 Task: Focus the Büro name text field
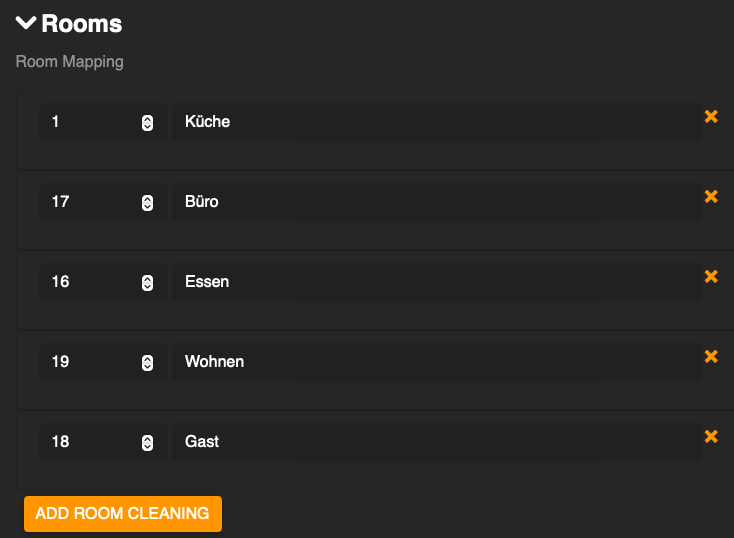click(436, 202)
